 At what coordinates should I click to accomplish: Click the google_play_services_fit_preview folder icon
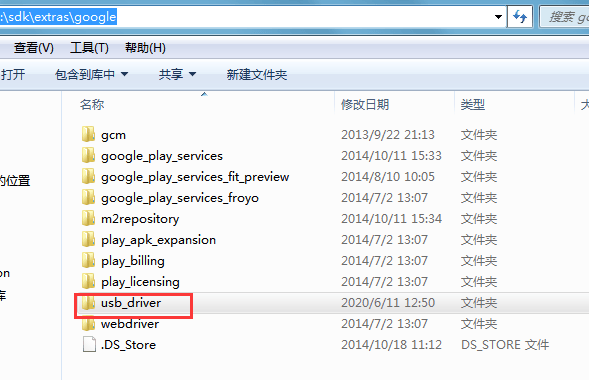[x=89, y=176]
